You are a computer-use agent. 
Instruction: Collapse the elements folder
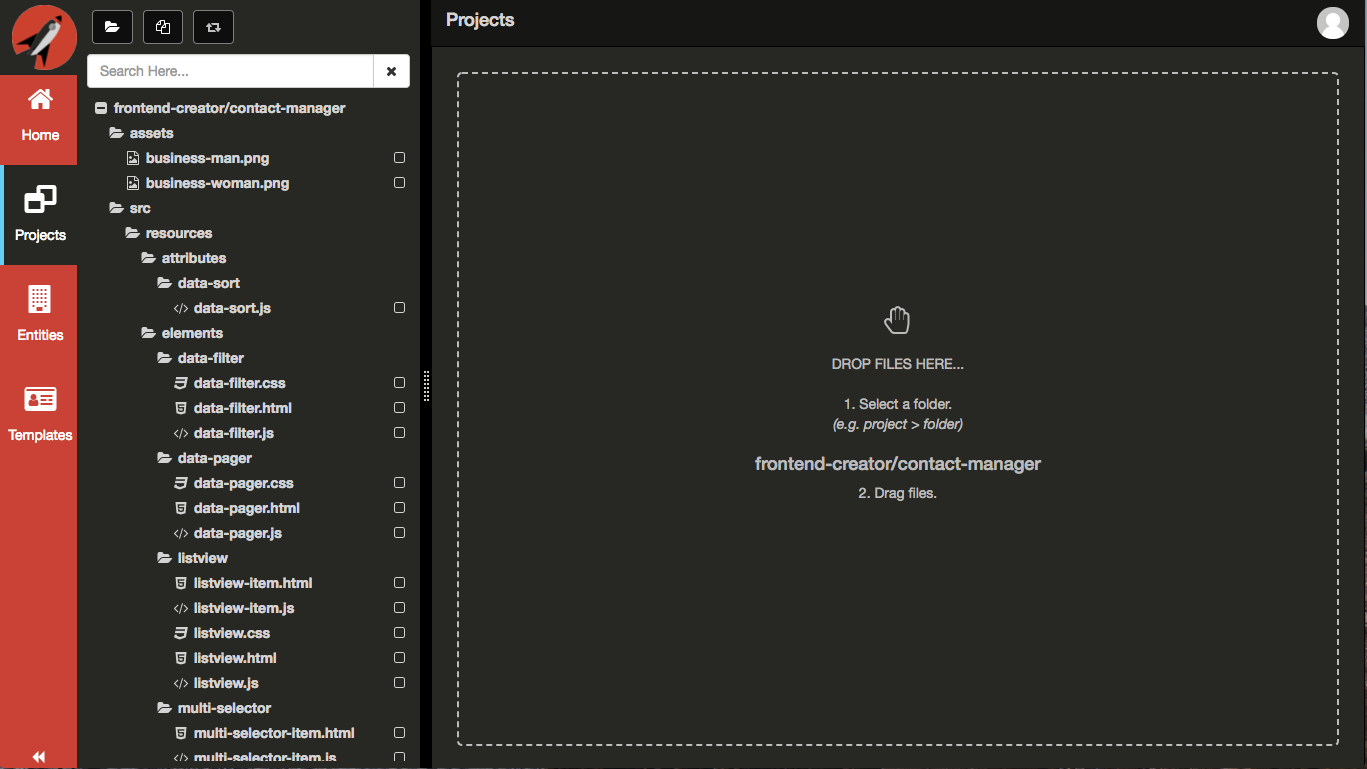pos(148,333)
